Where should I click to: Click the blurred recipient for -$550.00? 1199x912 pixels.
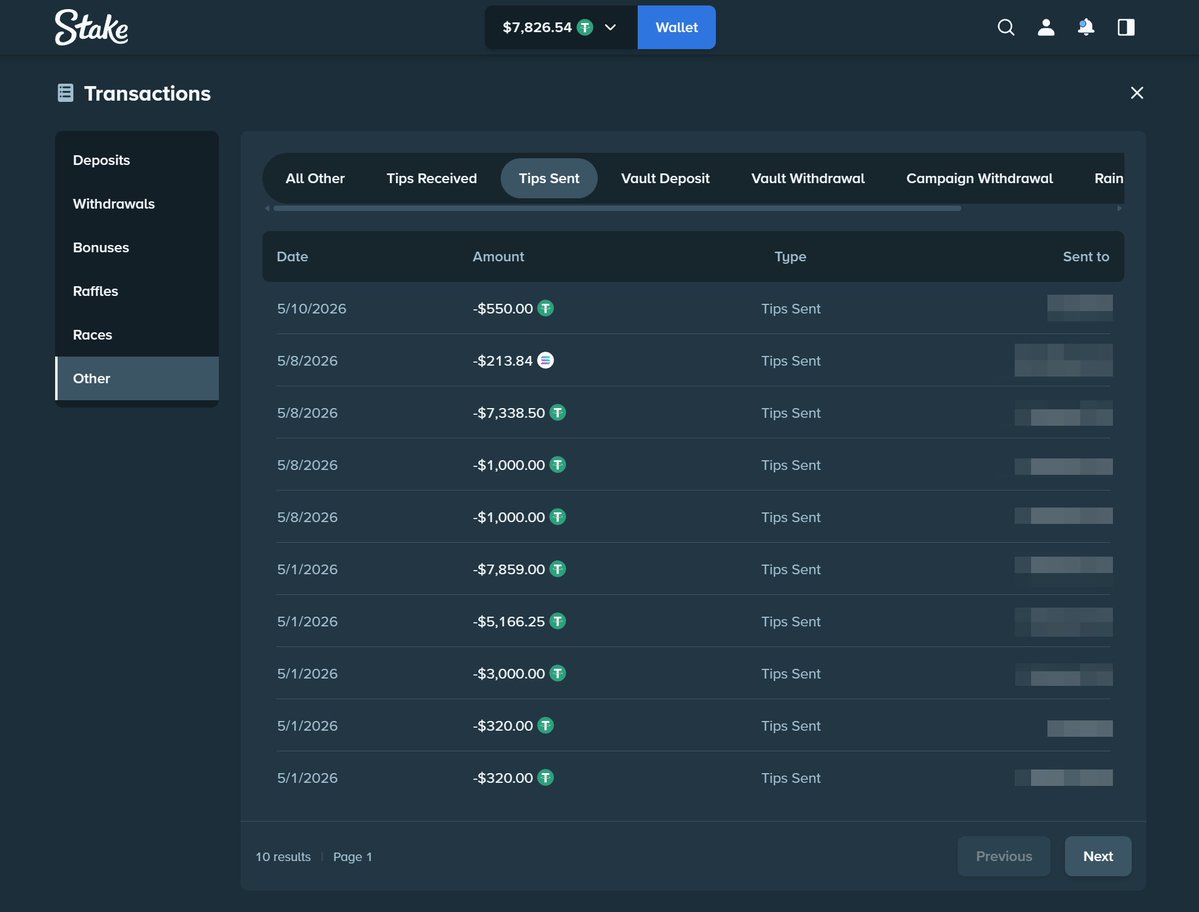point(1080,308)
